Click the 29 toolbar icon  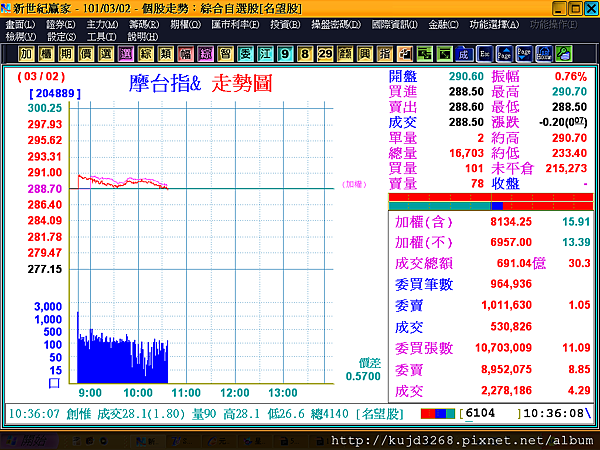[x=324, y=54]
